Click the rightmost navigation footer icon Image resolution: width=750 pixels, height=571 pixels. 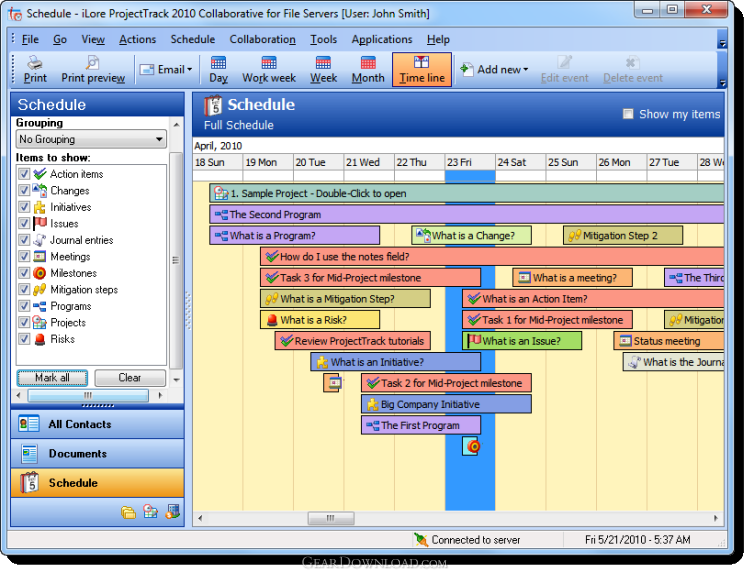173,512
